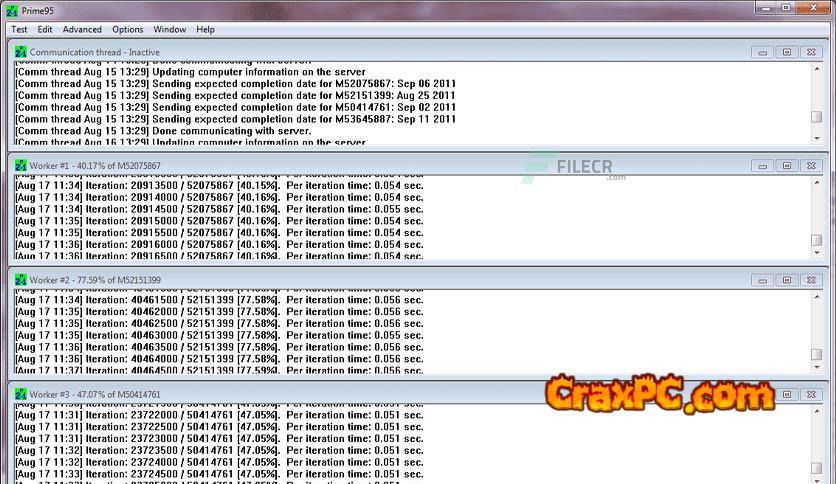Click the Worker #2 line for iteration 40461500
The image size is (836, 484).
click(x=219, y=300)
